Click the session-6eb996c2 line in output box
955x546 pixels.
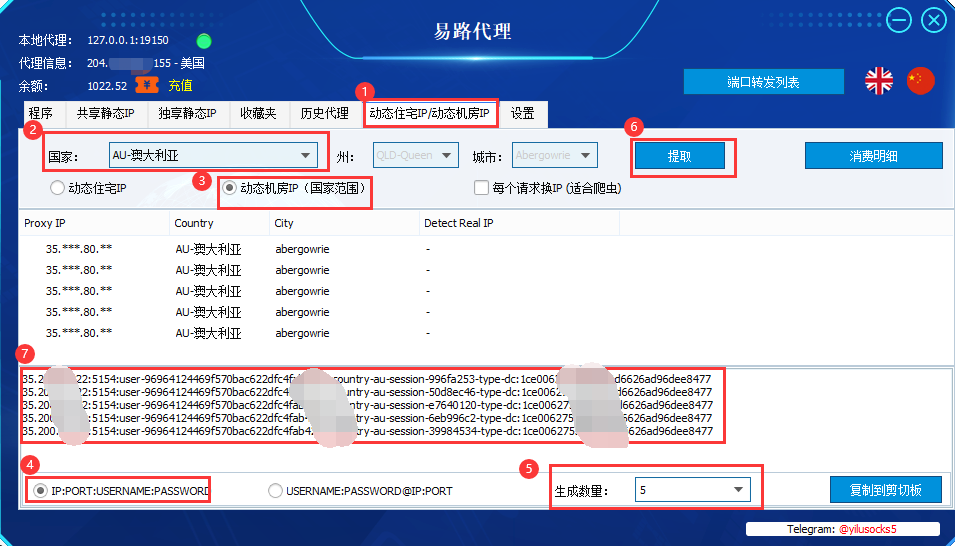coord(367,418)
